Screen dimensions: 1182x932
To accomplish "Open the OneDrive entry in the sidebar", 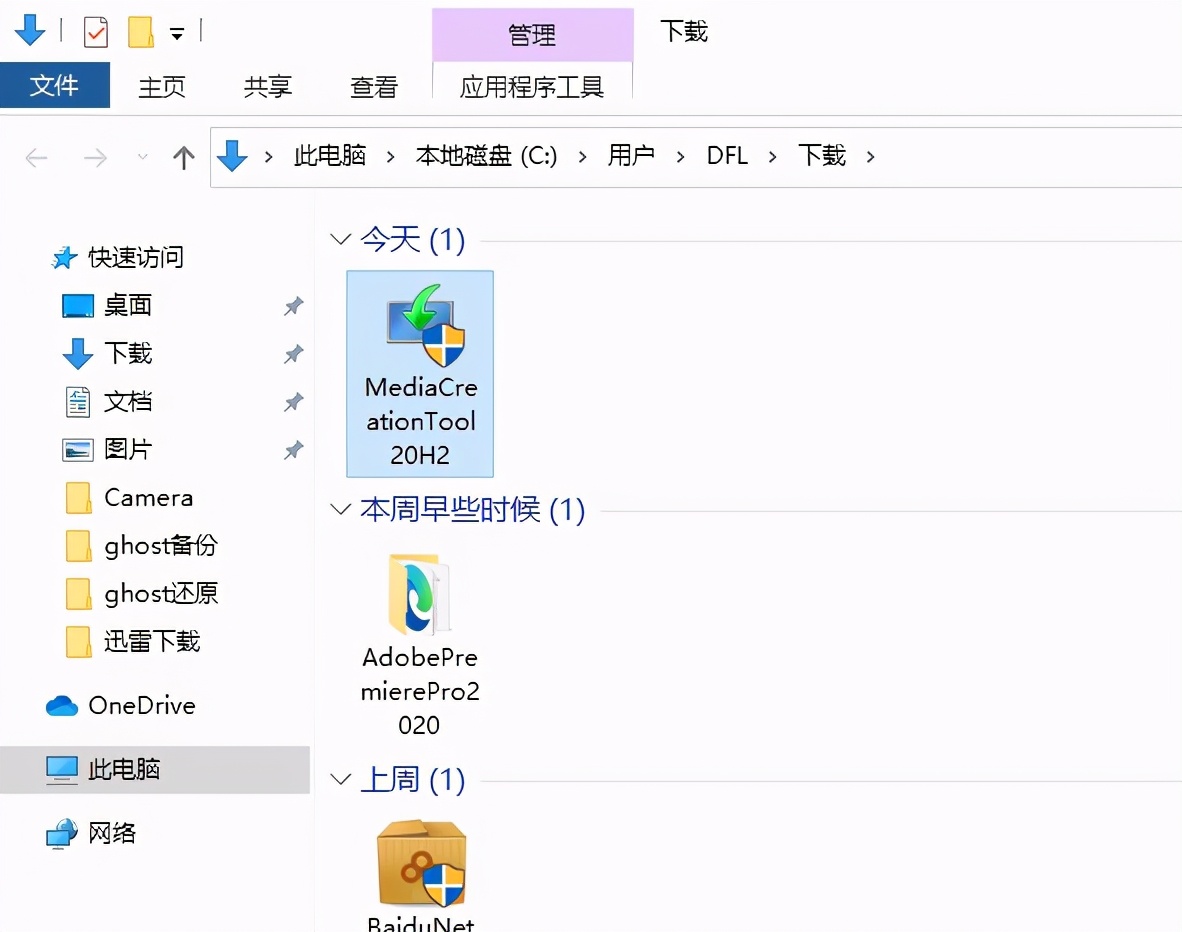I will tap(140, 705).
